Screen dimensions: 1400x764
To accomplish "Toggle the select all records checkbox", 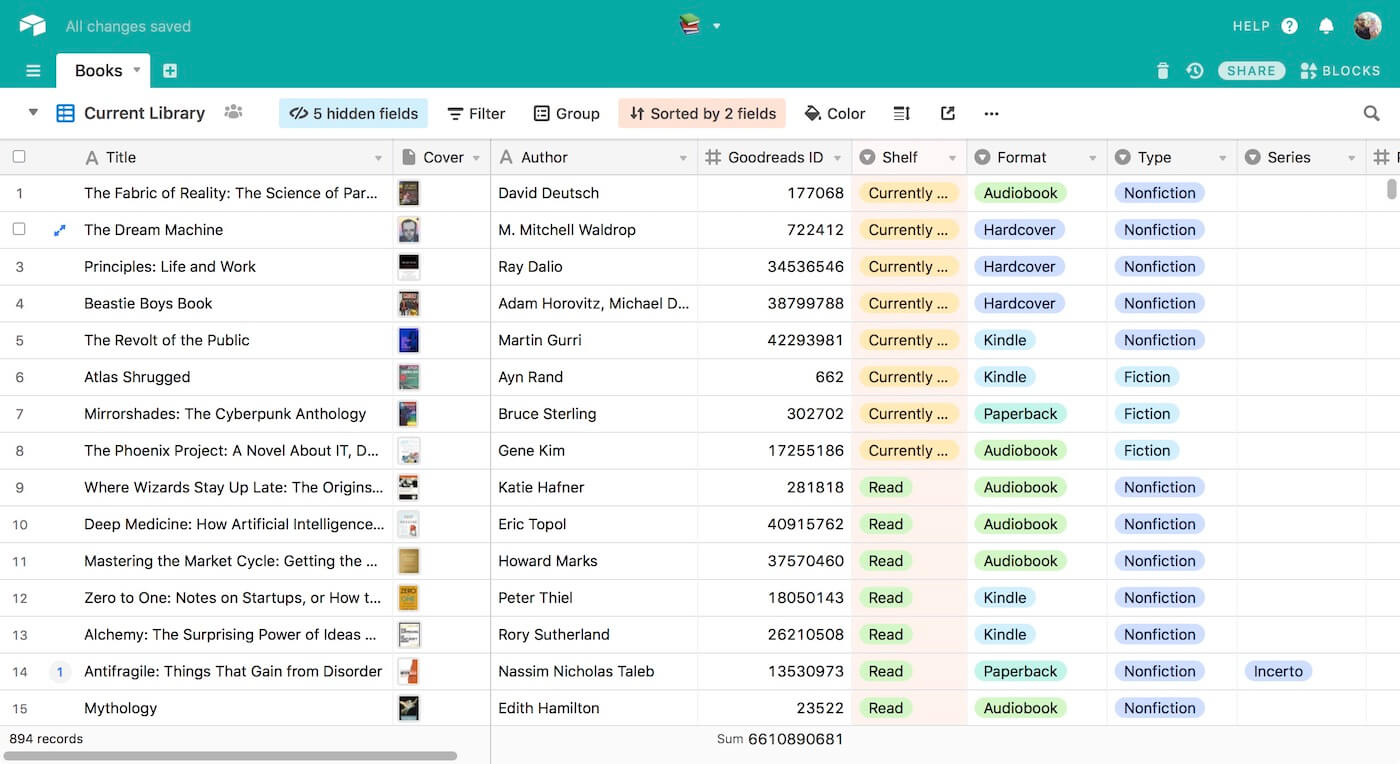I will (x=19, y=156).
